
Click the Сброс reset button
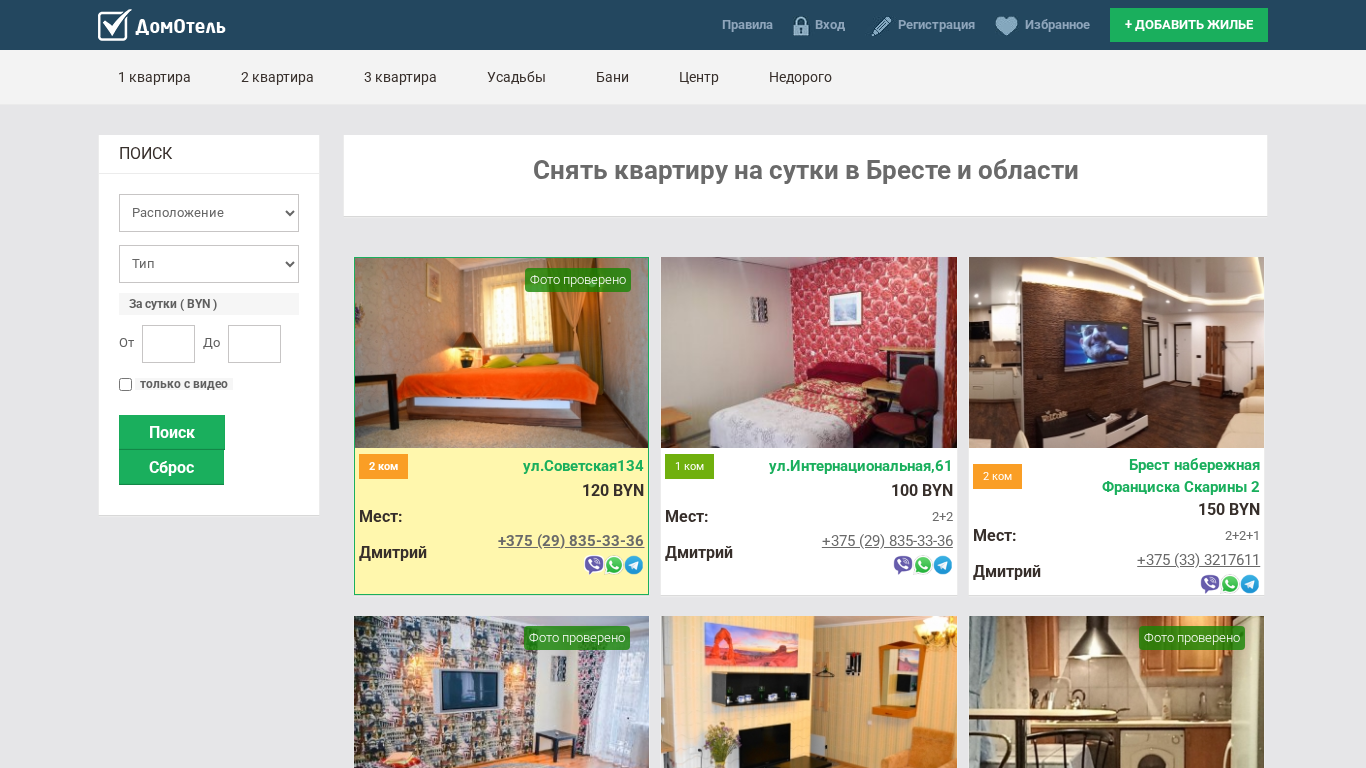pyautogui.click(x=171, y=467)
